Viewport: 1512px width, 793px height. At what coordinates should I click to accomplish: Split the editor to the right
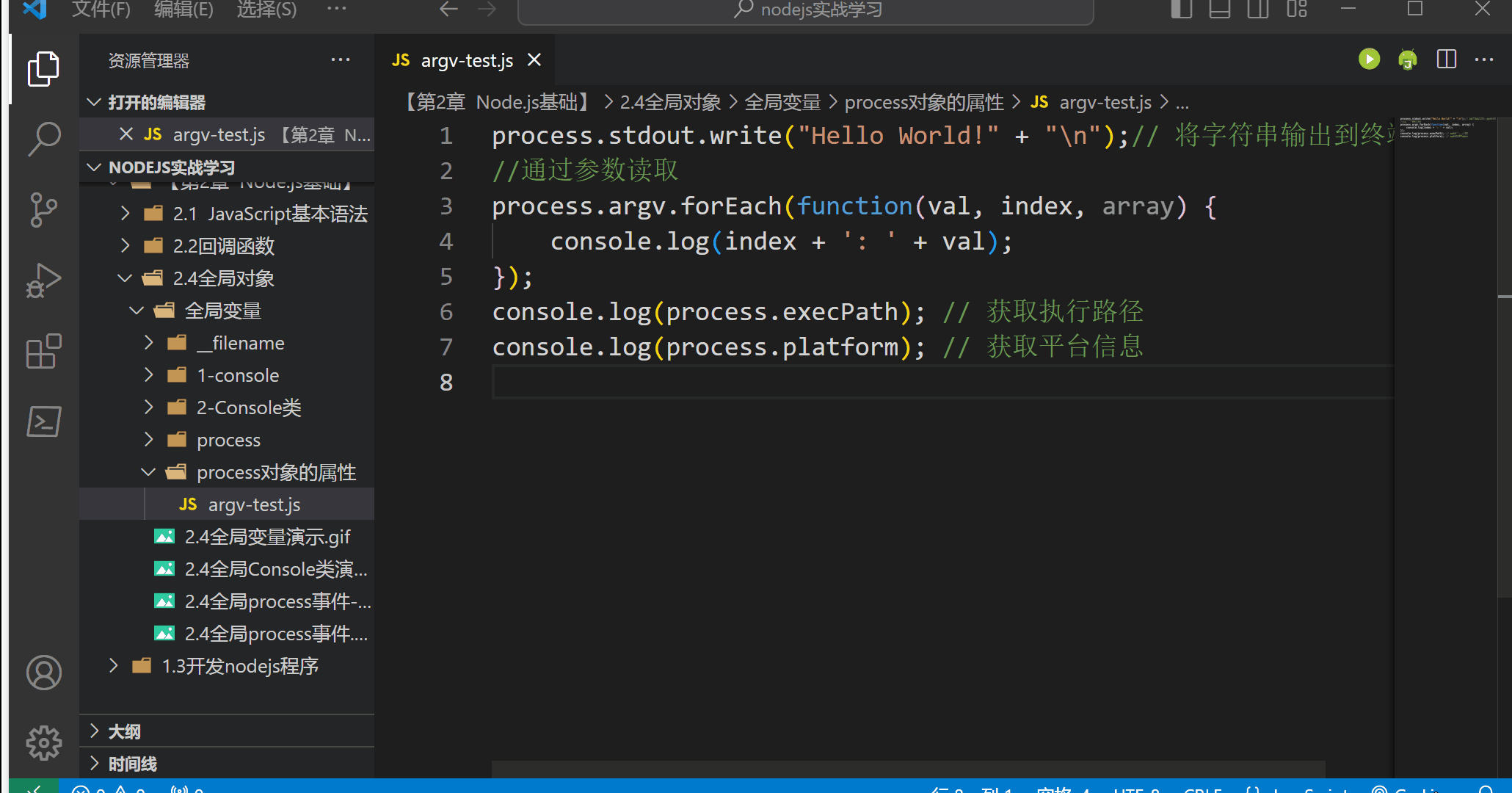[1446, 59]
